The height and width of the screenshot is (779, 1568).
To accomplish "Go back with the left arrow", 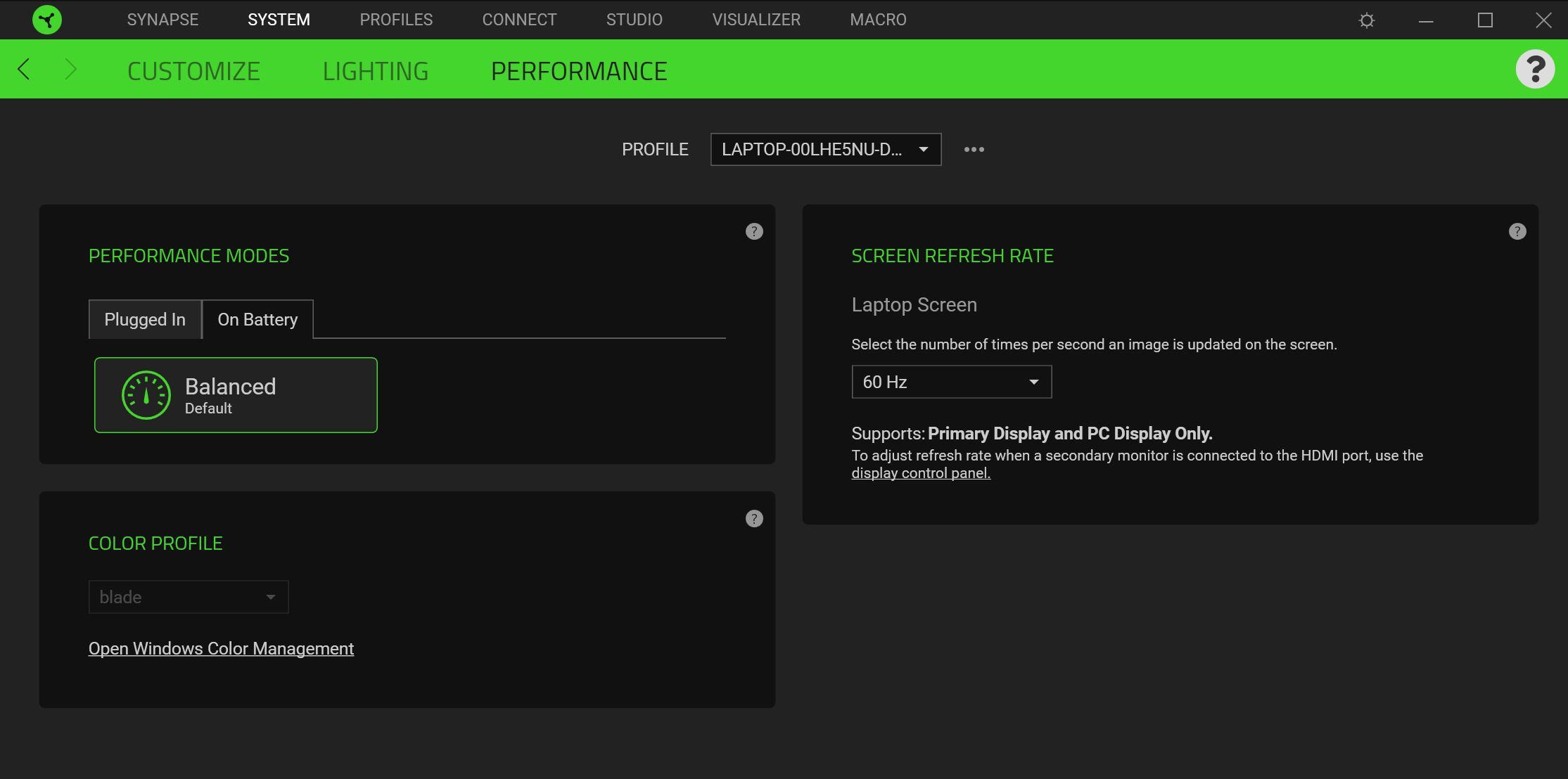I will tap(24, 69).
